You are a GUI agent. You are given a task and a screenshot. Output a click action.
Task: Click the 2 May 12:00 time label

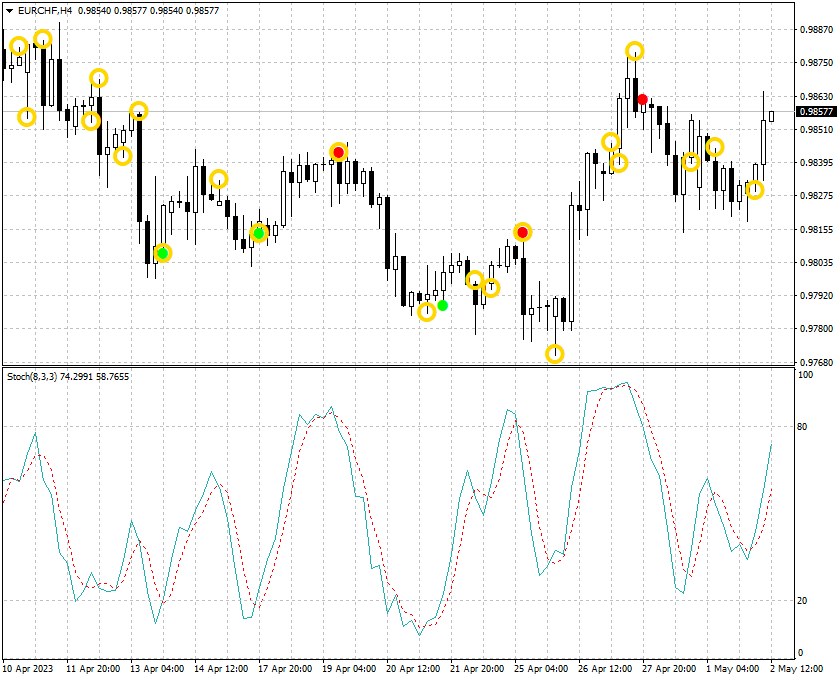click(797, 669)
